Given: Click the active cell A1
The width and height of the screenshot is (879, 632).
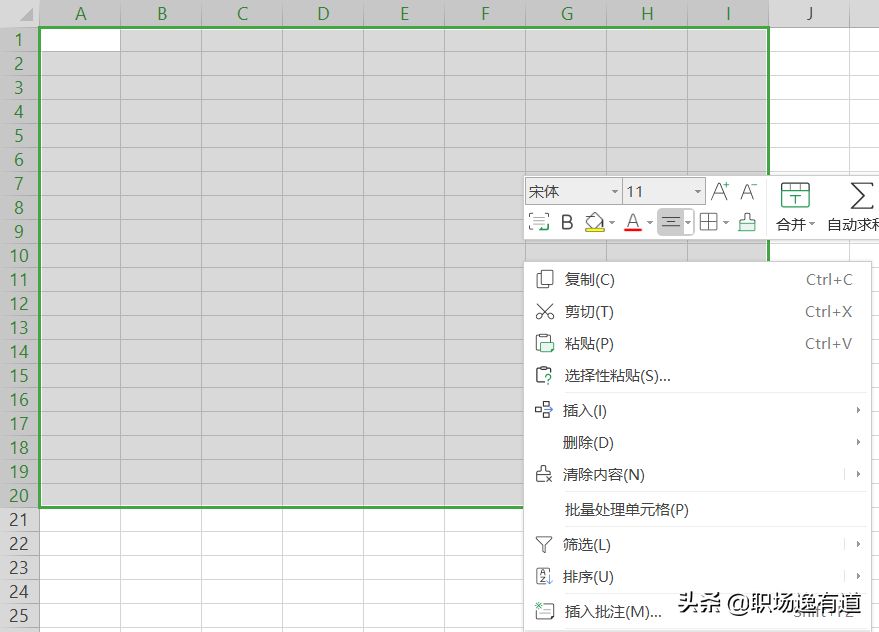Looking at the screenshot, I should [x=80, y=40].
